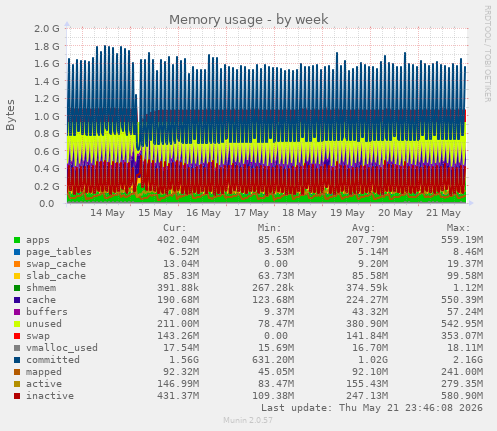Click the '15 May' x-axis label

[x=155, y=213]
